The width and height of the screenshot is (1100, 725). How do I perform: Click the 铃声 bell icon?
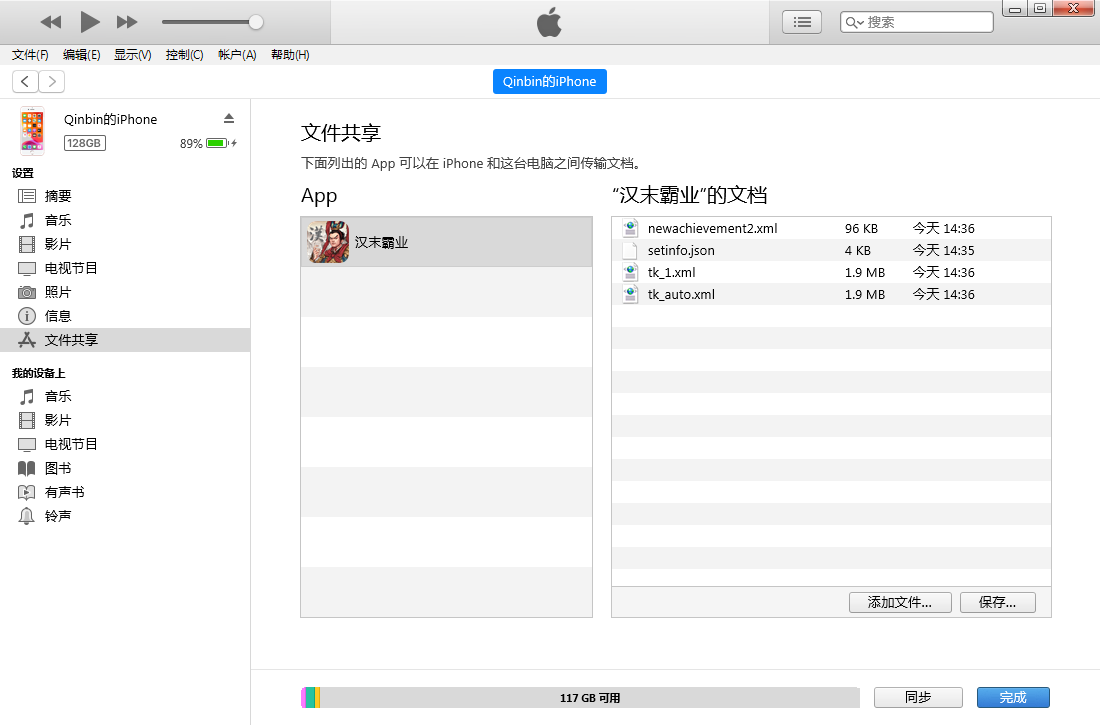coord(27,516)
